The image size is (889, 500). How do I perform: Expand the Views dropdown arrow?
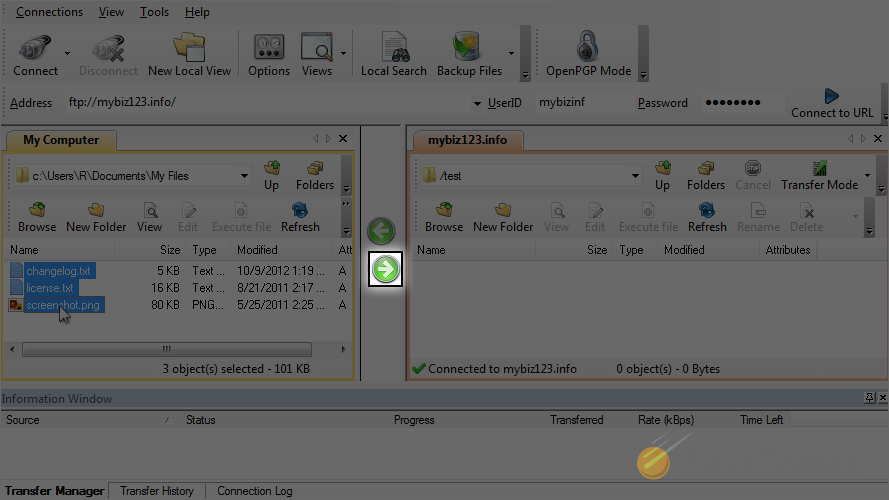(344, 53)
